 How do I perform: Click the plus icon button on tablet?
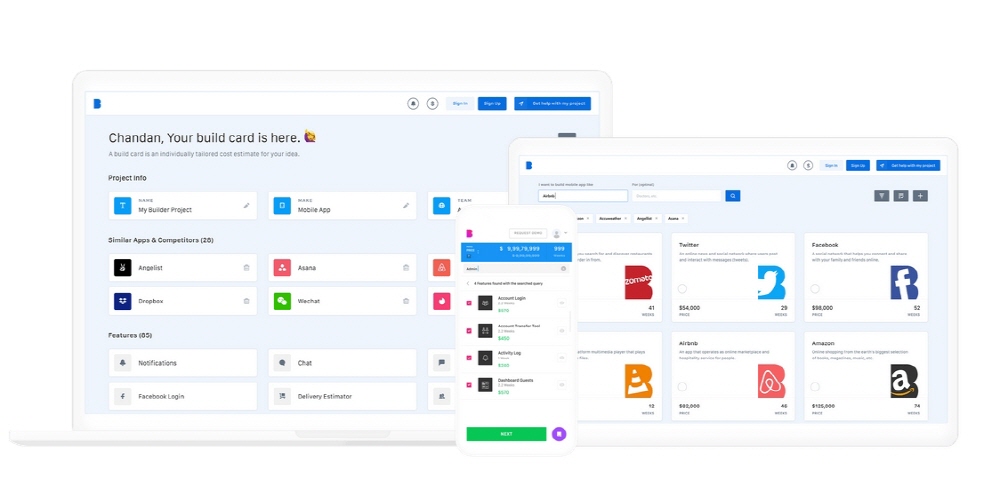click(x=920, y=196)
